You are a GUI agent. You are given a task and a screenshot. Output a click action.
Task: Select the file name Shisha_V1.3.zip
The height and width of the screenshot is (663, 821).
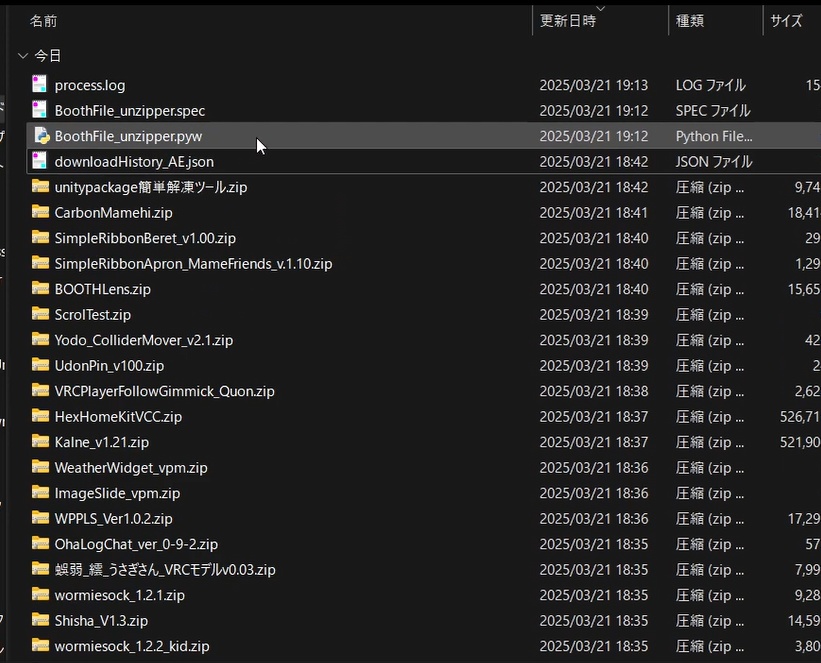[x=101, y=621]
